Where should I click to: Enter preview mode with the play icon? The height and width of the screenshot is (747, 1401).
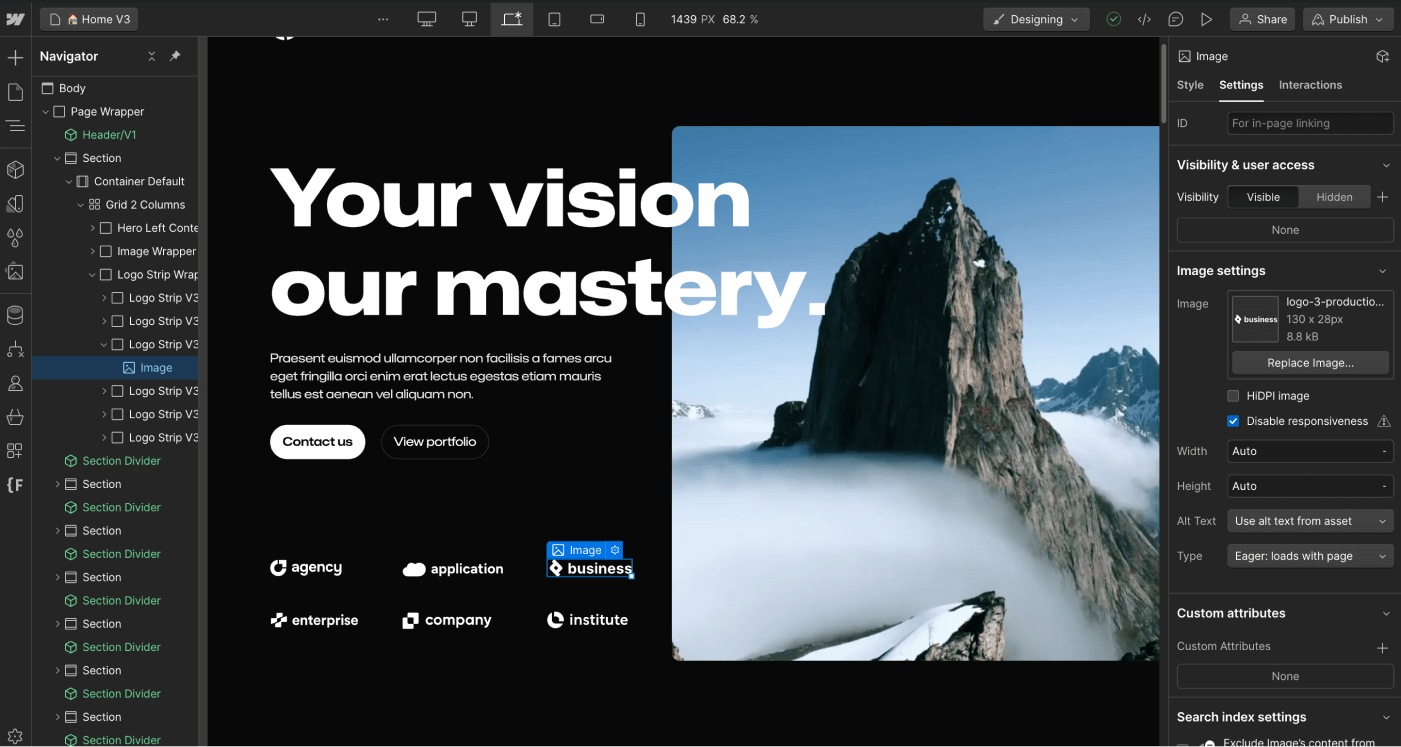(x=1206, y=18)
